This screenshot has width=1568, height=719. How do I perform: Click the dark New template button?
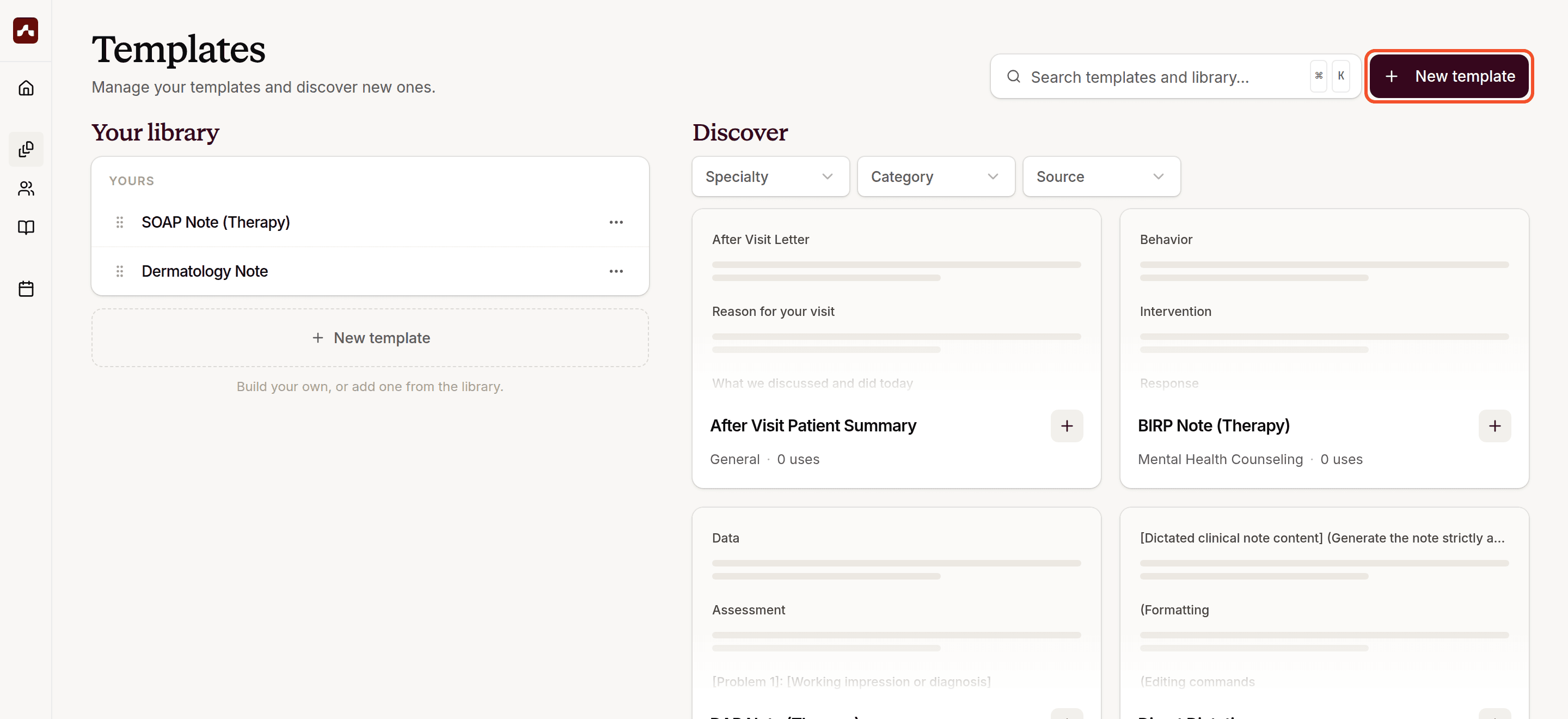(x=1449, y=77)
